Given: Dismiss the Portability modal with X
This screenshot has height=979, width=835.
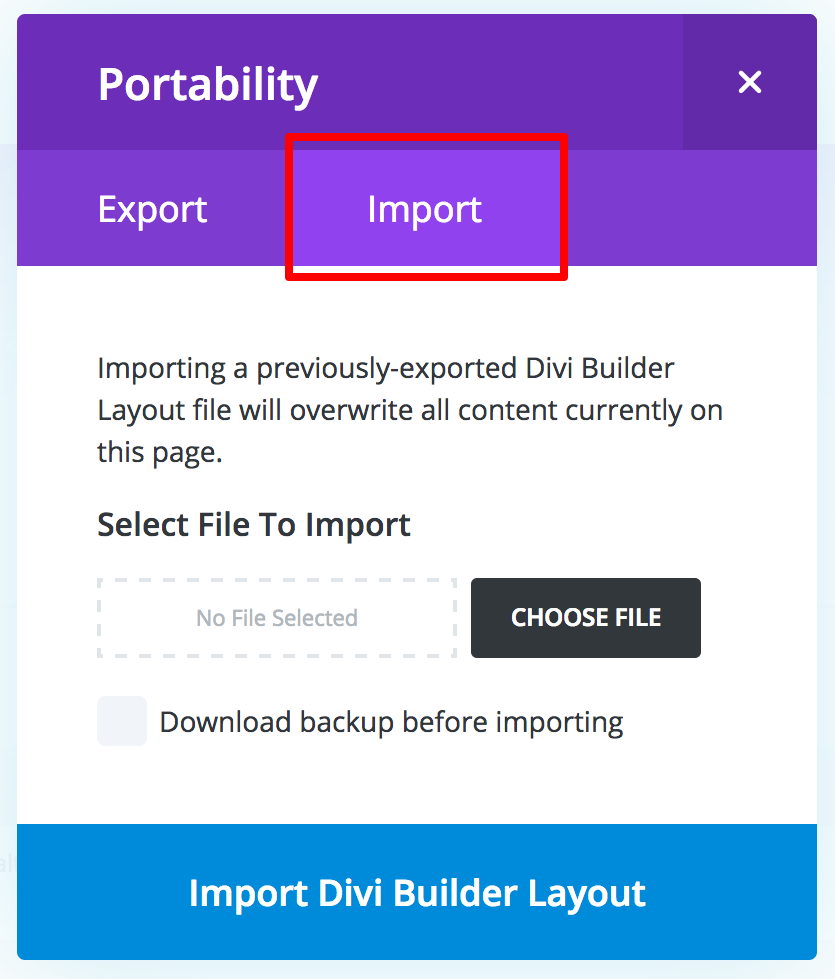Looking at the screenshot, I should (x=749, y=82).
